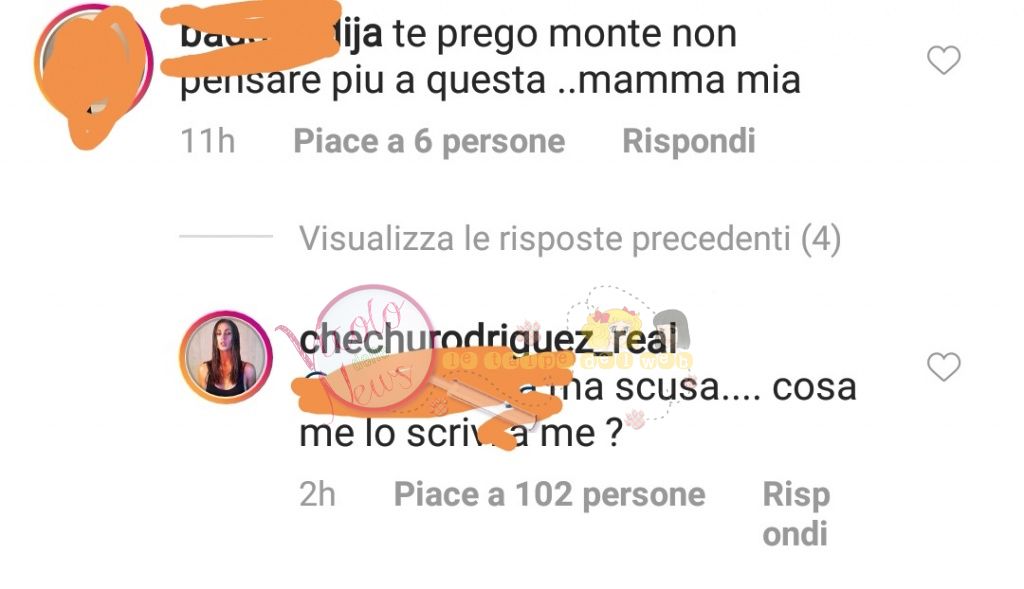Expand "Visualizza le risposte precedenti (4)"
Viewport: 1024px width, 589px height.
tap(569, 238)
